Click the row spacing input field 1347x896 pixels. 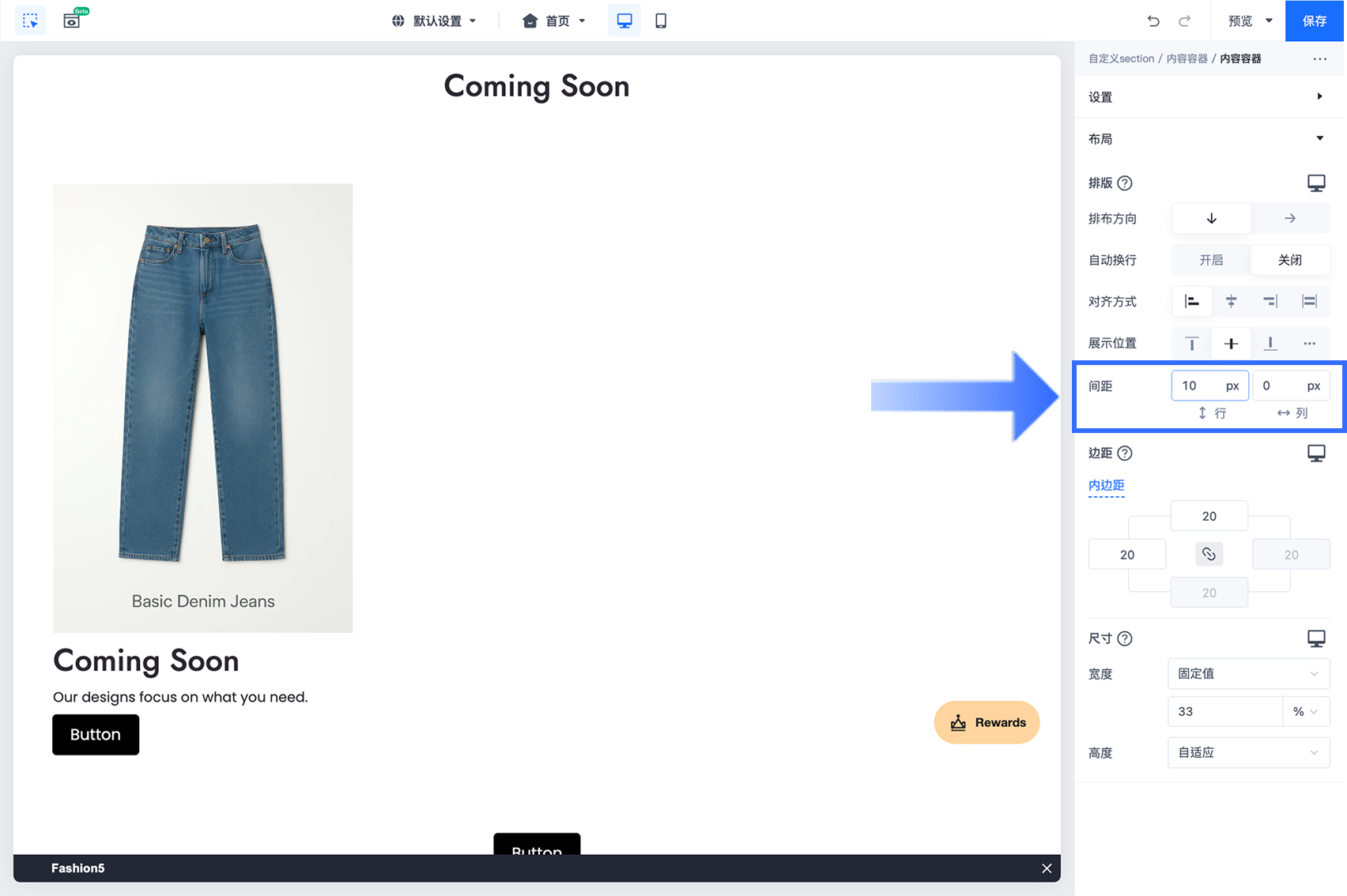coord(1209,386)
